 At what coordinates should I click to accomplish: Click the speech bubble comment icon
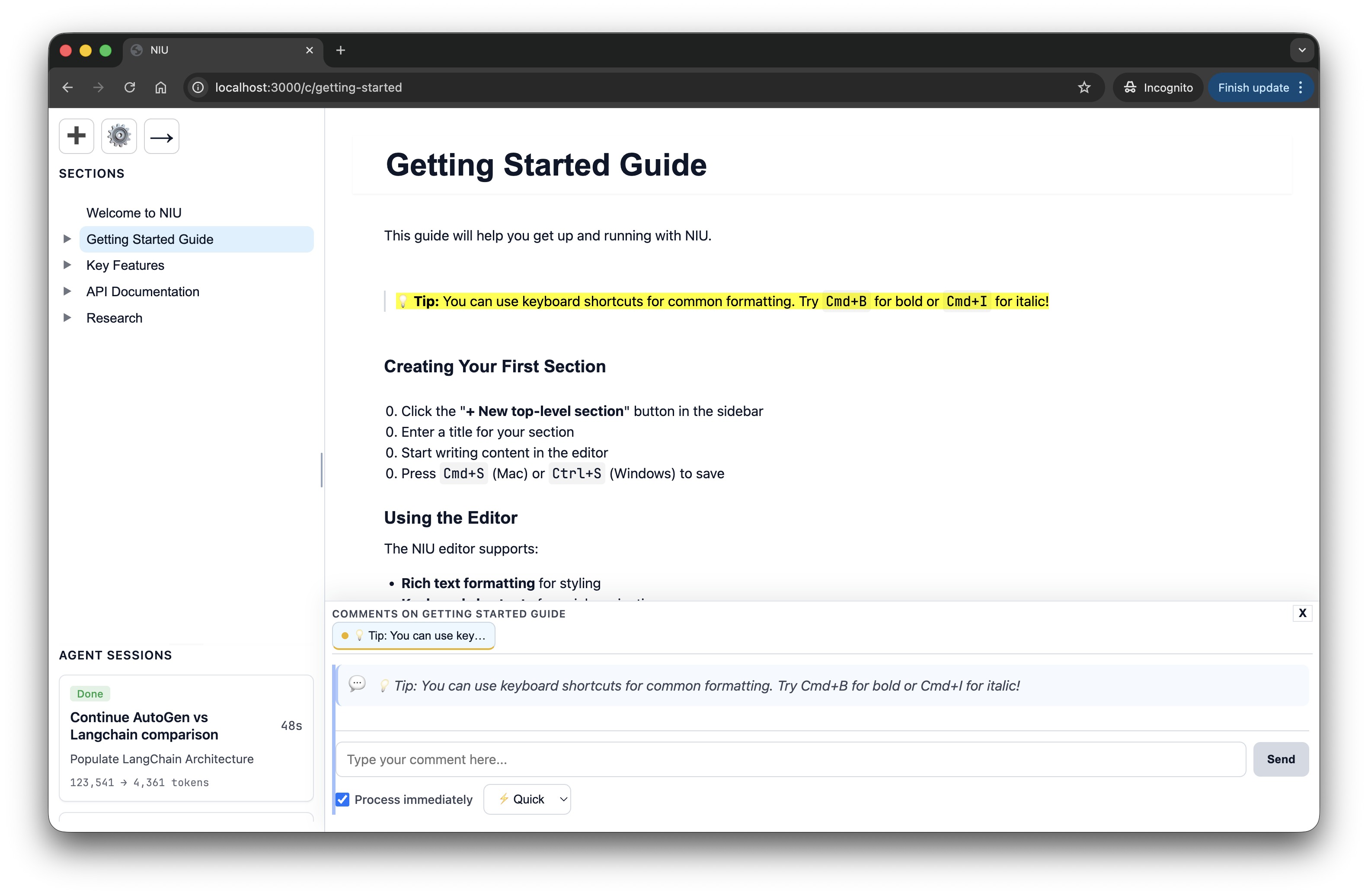point(357,684)
